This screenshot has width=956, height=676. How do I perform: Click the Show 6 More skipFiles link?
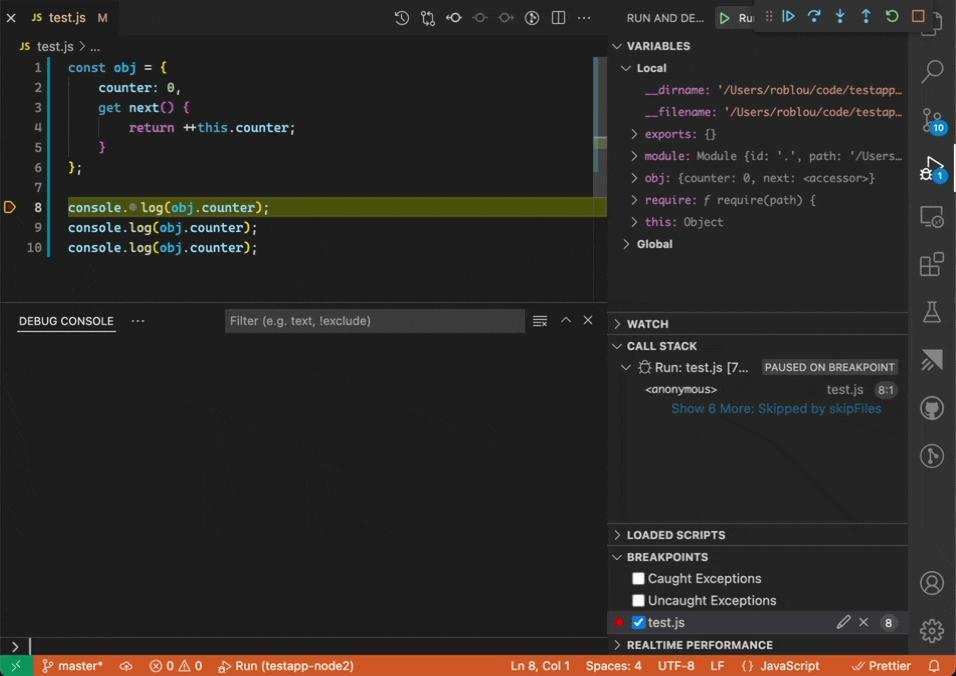[776, 408]
